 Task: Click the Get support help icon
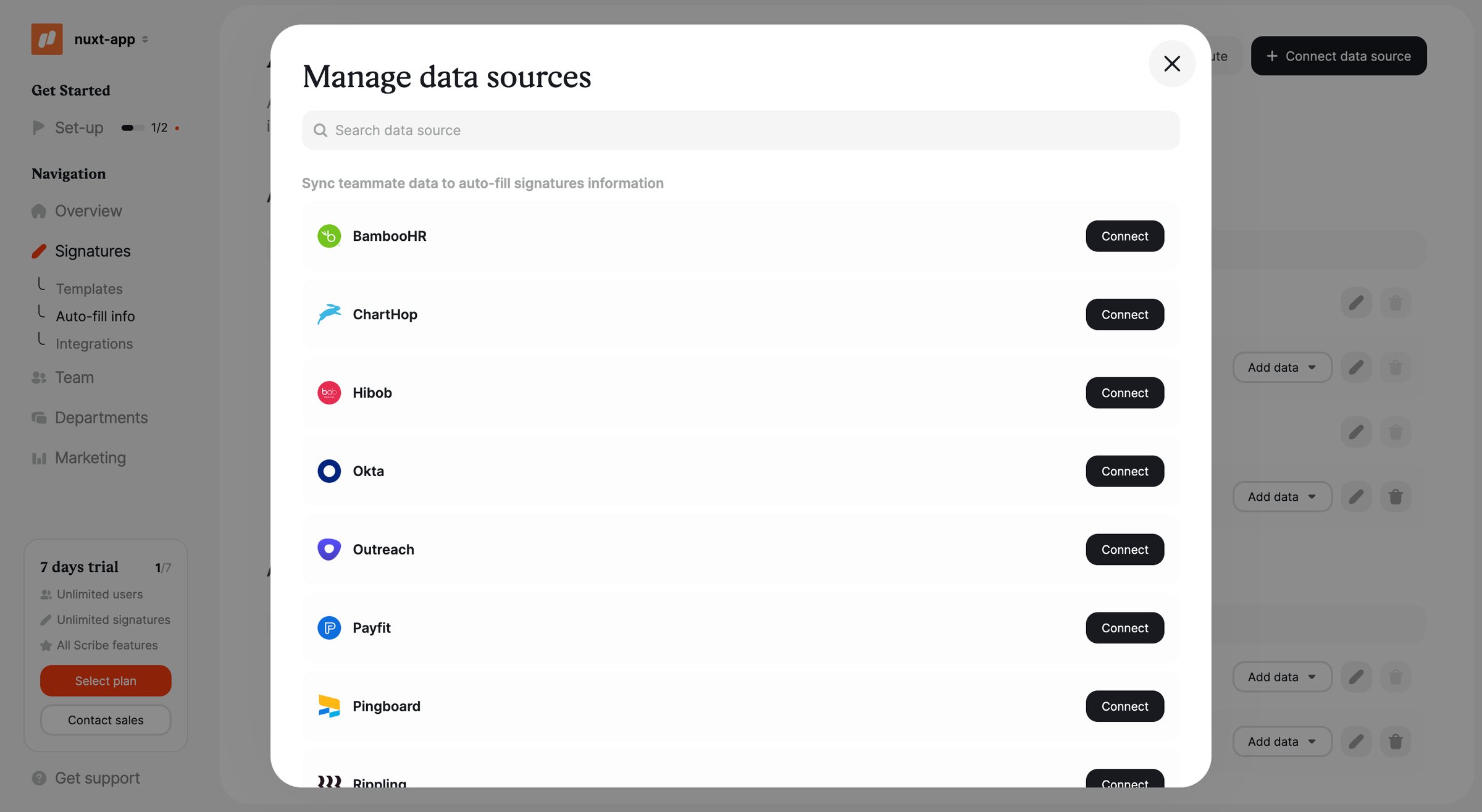39,778
